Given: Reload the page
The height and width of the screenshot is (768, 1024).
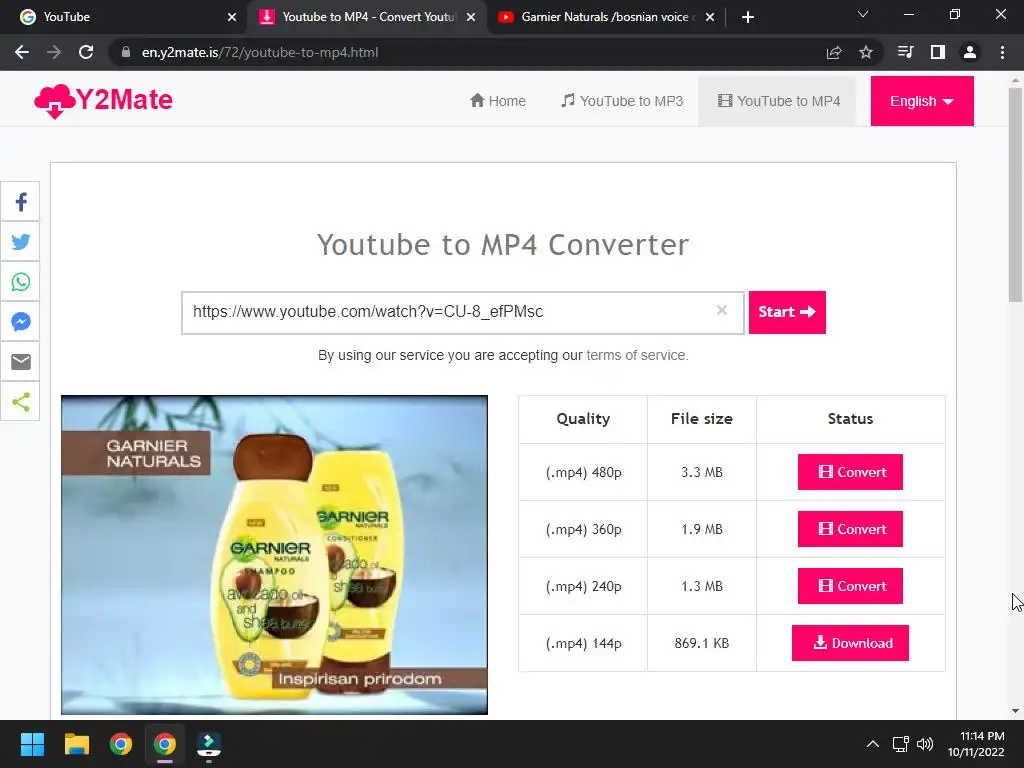Looking at the screenshot, I should (86, 52).
